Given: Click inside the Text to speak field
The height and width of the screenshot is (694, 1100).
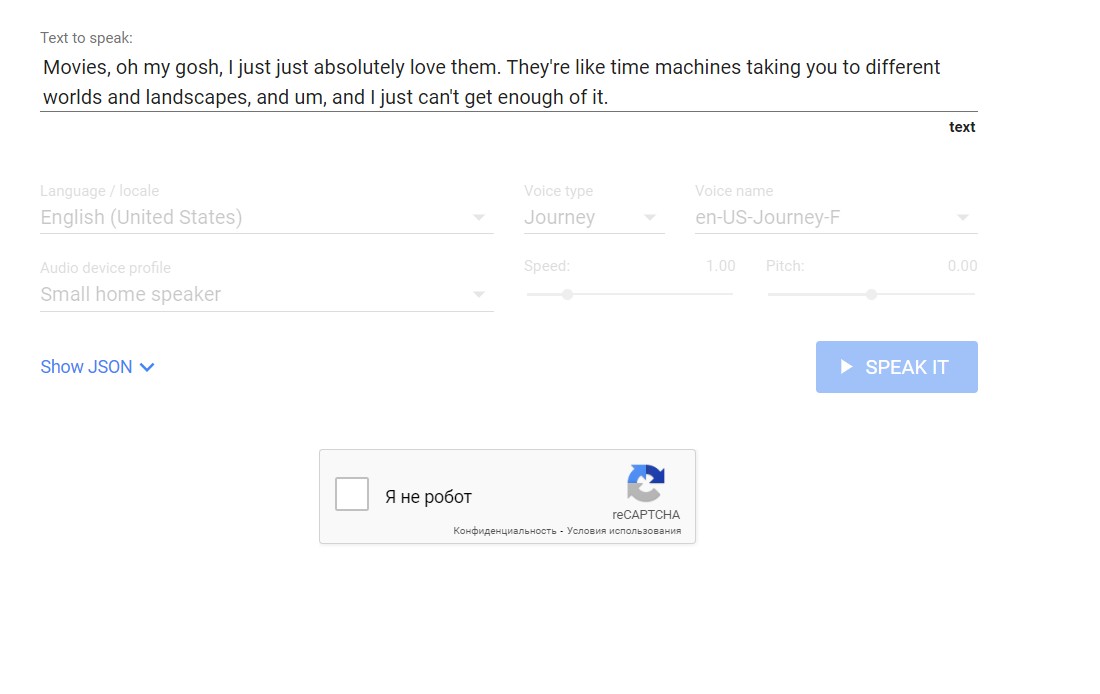Looking at the screenshot, I should 508,82.
